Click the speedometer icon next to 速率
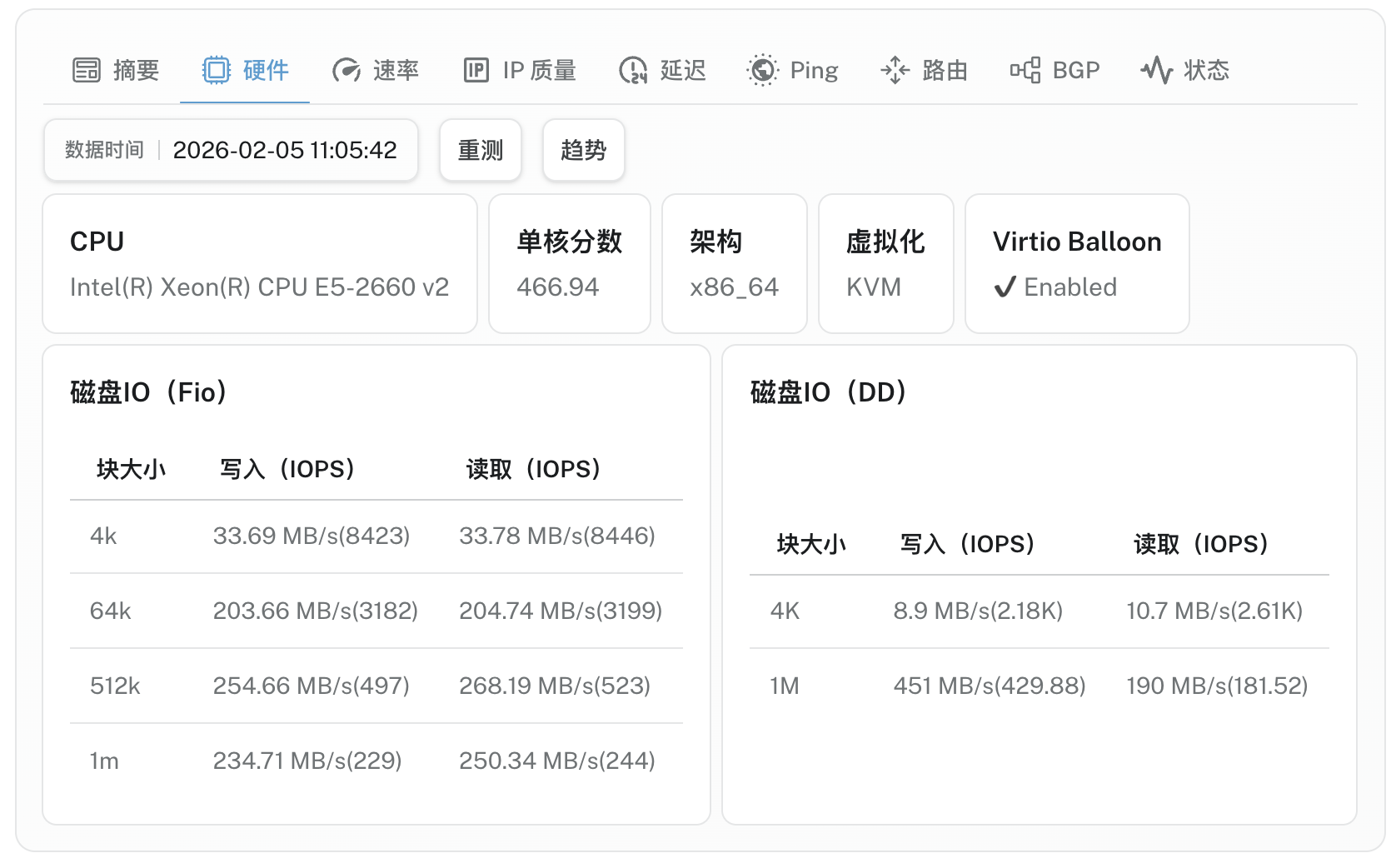 [346, 70]
